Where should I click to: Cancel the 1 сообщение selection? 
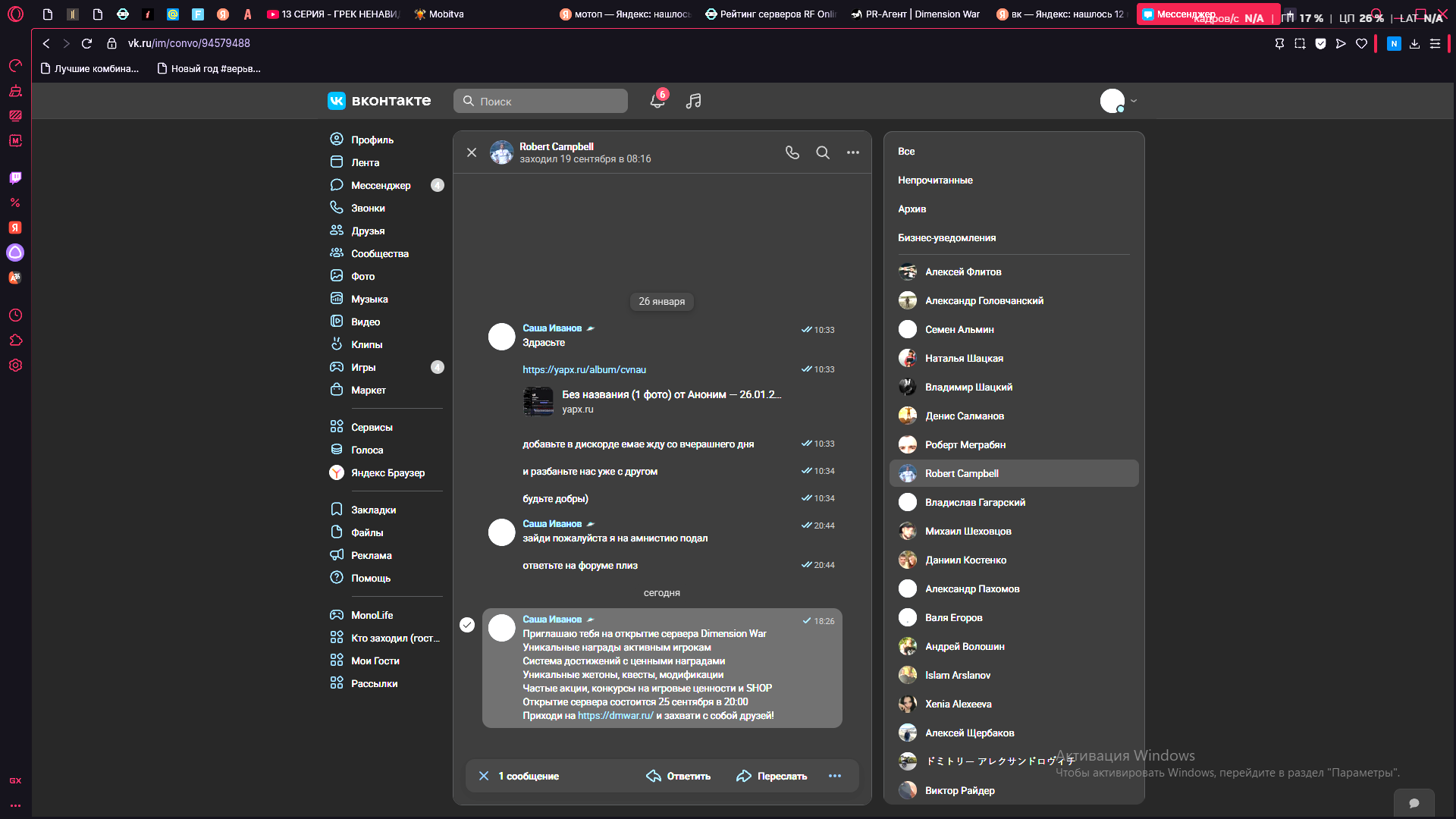point(484,776)
